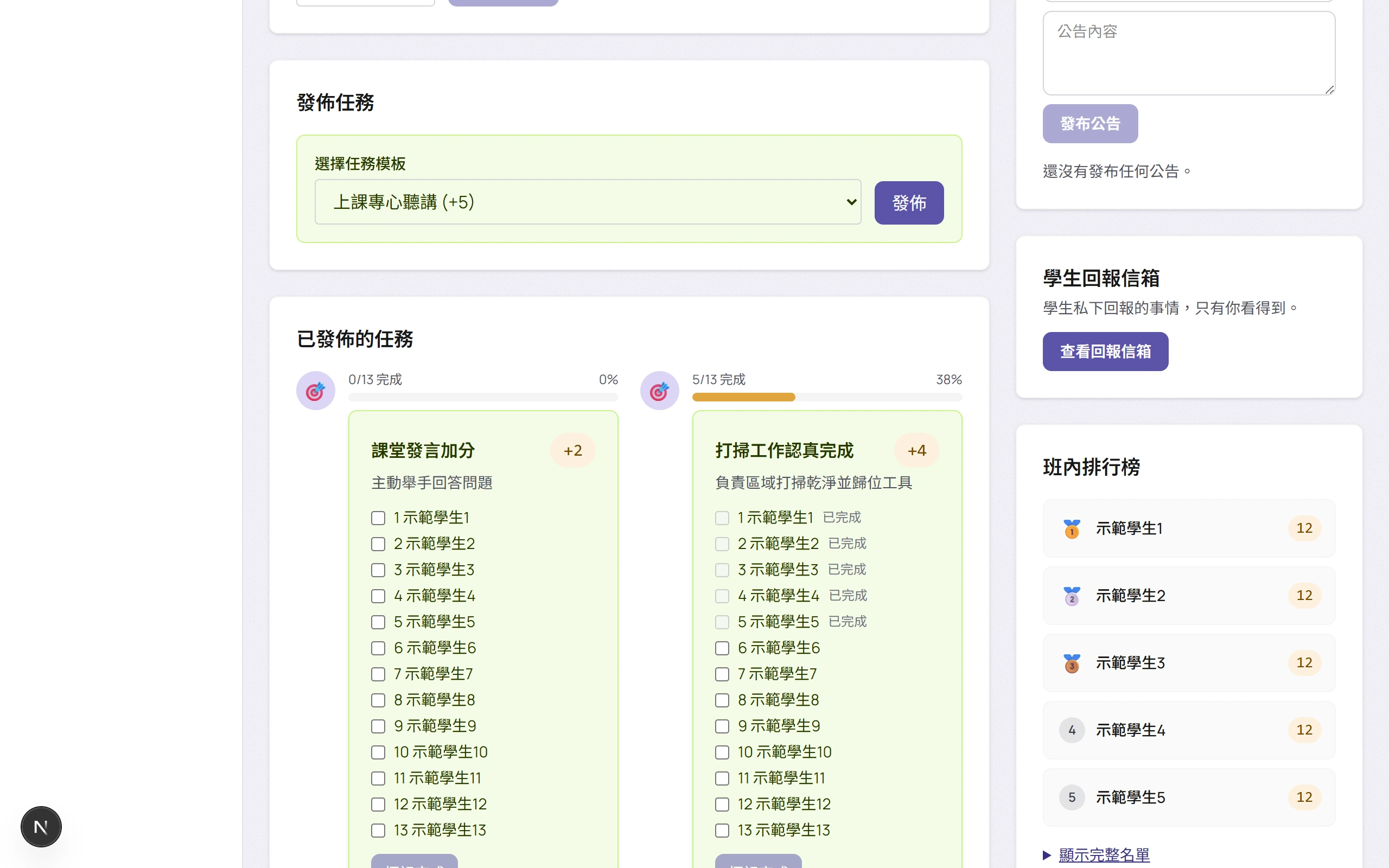Click into the 公告內容 textarea
The height and width of the screenshot is (868, 1389).
[1189, 53]
